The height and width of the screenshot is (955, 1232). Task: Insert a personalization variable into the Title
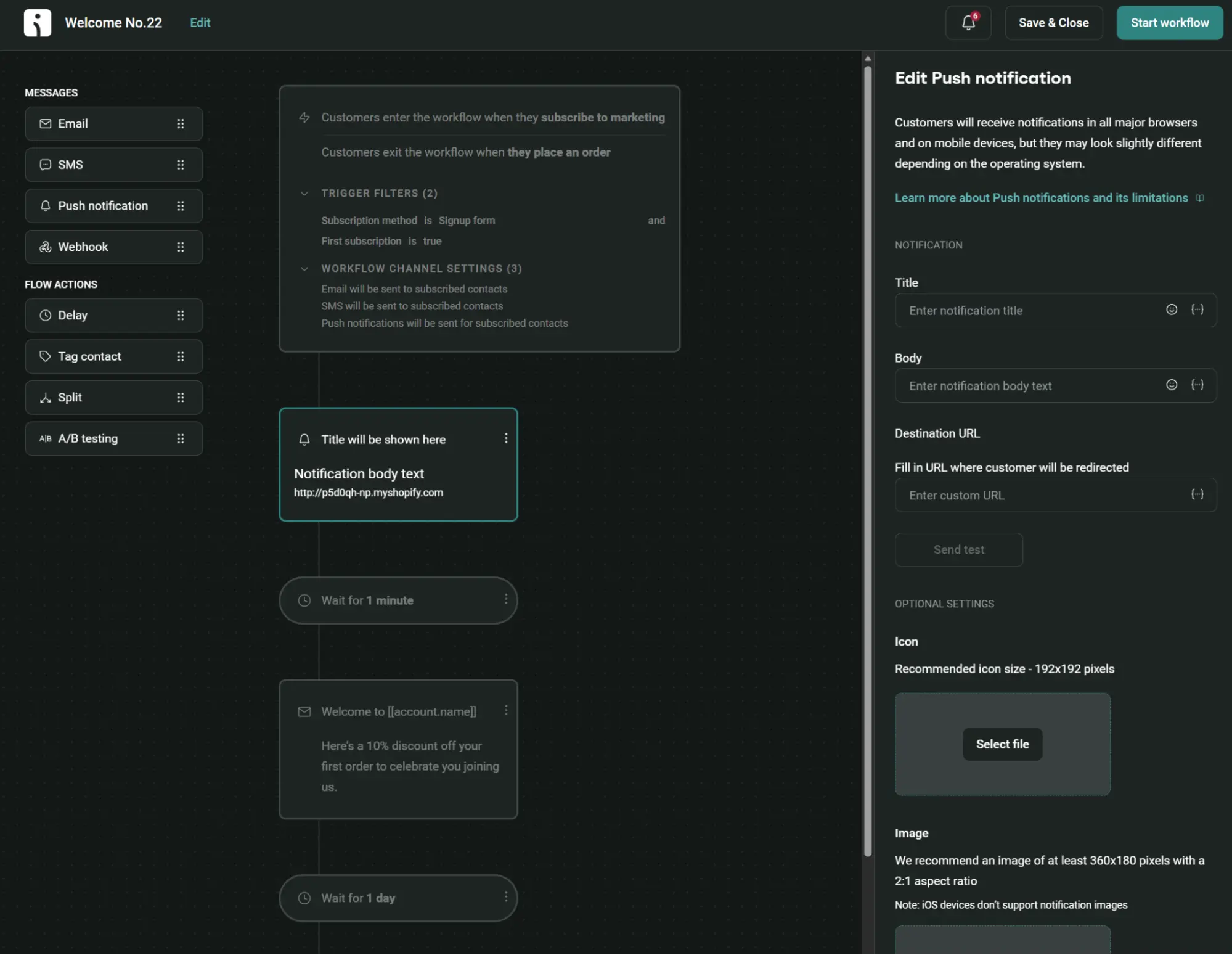[1197, 309]
